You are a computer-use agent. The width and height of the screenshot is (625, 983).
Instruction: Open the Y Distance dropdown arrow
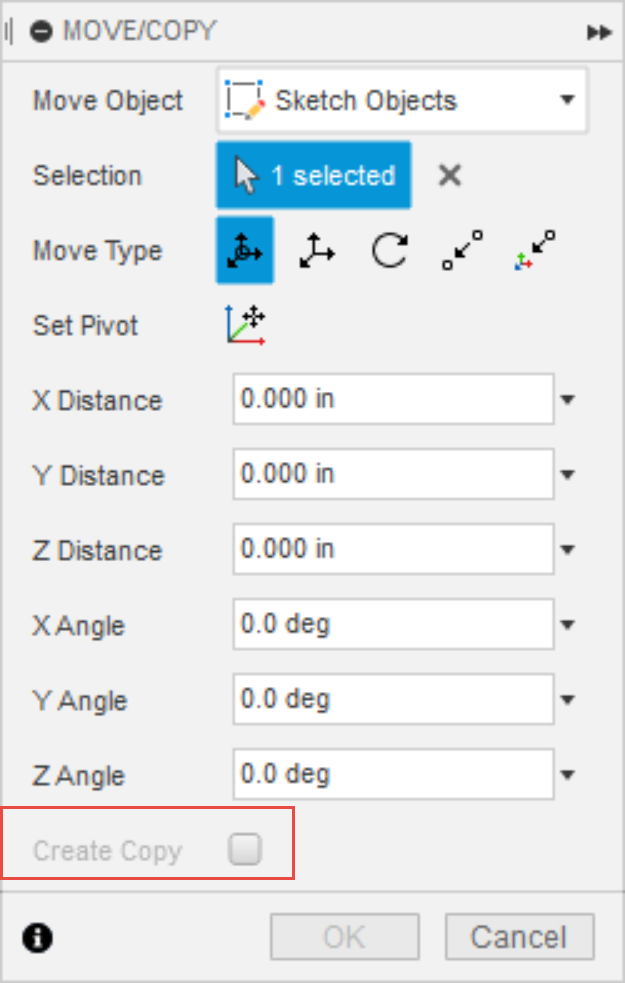[x=568, y=475]
